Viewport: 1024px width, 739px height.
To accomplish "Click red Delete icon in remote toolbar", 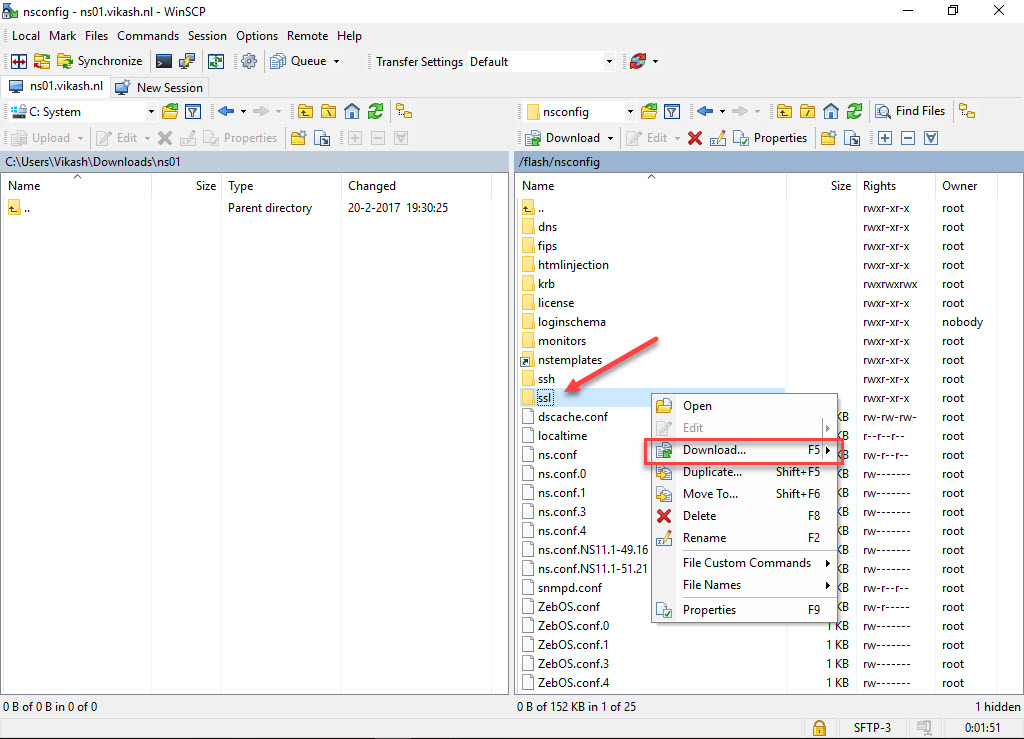I will (695, 138).
